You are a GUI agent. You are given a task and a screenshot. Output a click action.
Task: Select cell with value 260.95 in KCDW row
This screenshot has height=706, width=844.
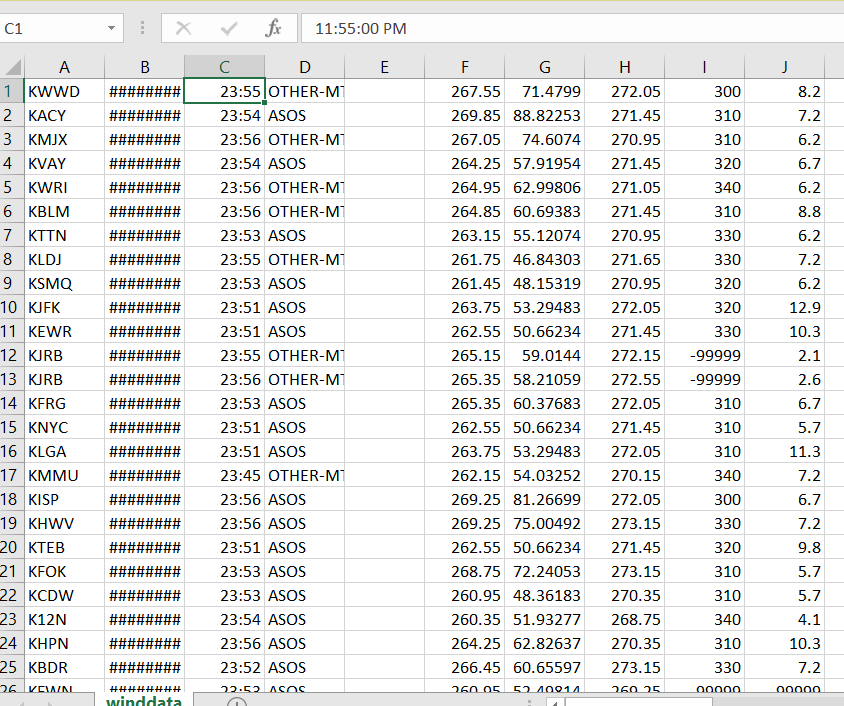(465, 595)
